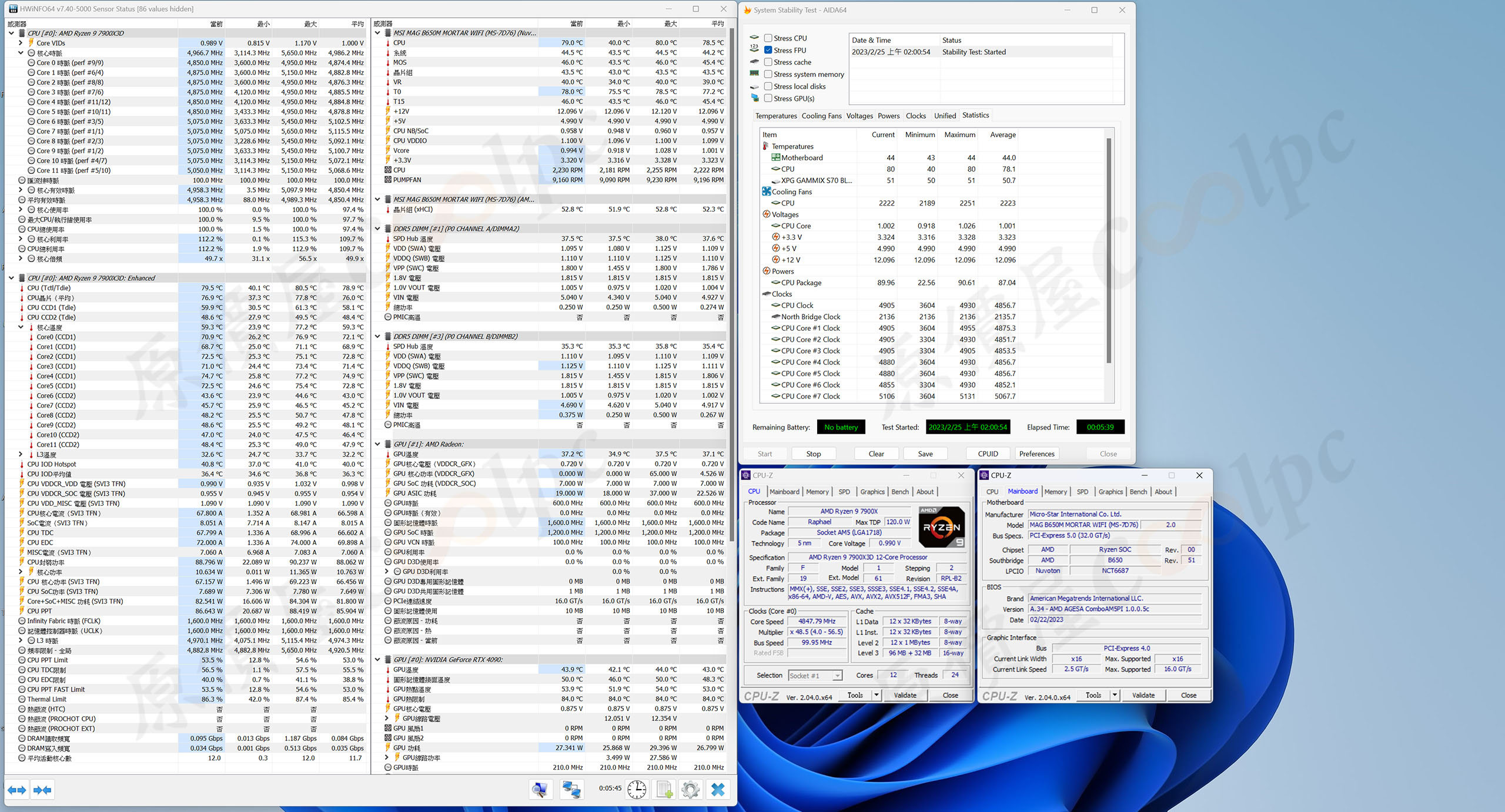Screen dimensions: 1505x812
Task: Collapse the DDR5 DIMM [#1] sensor group
Action: click(x=377, y=229)
